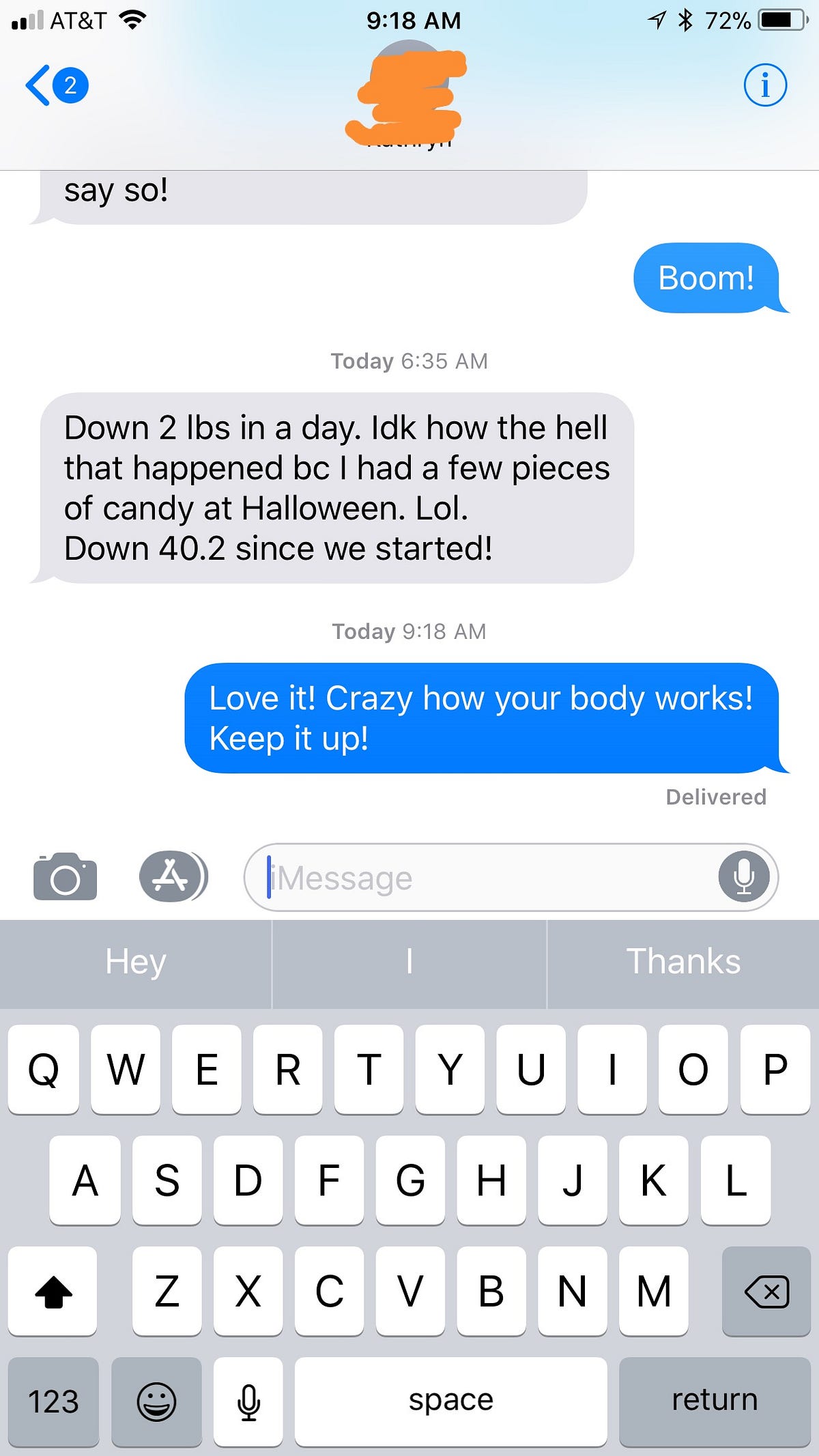Tap the space bar
Viewport: 819px width, 1456px height.
click(x=450, y=1401)
